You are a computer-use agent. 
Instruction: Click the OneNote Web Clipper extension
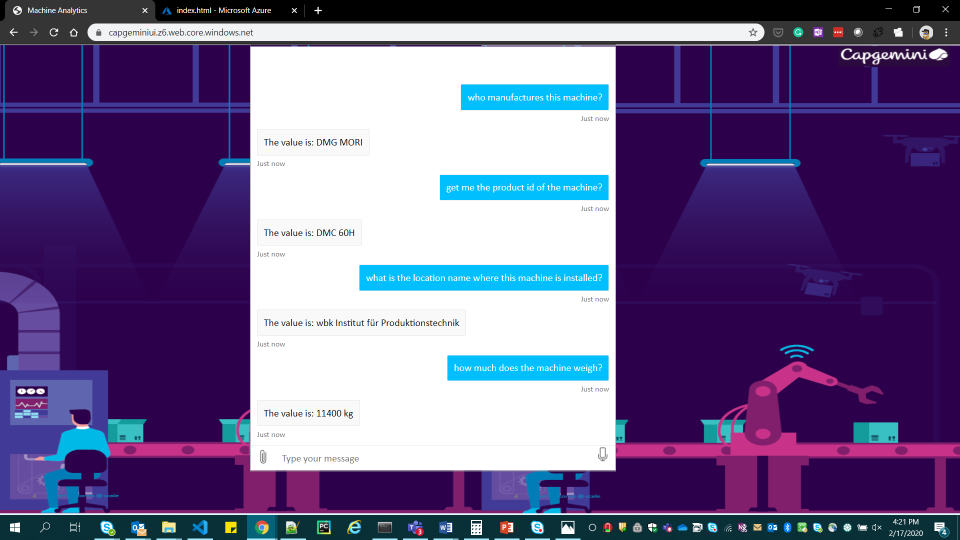coord(818,32)
